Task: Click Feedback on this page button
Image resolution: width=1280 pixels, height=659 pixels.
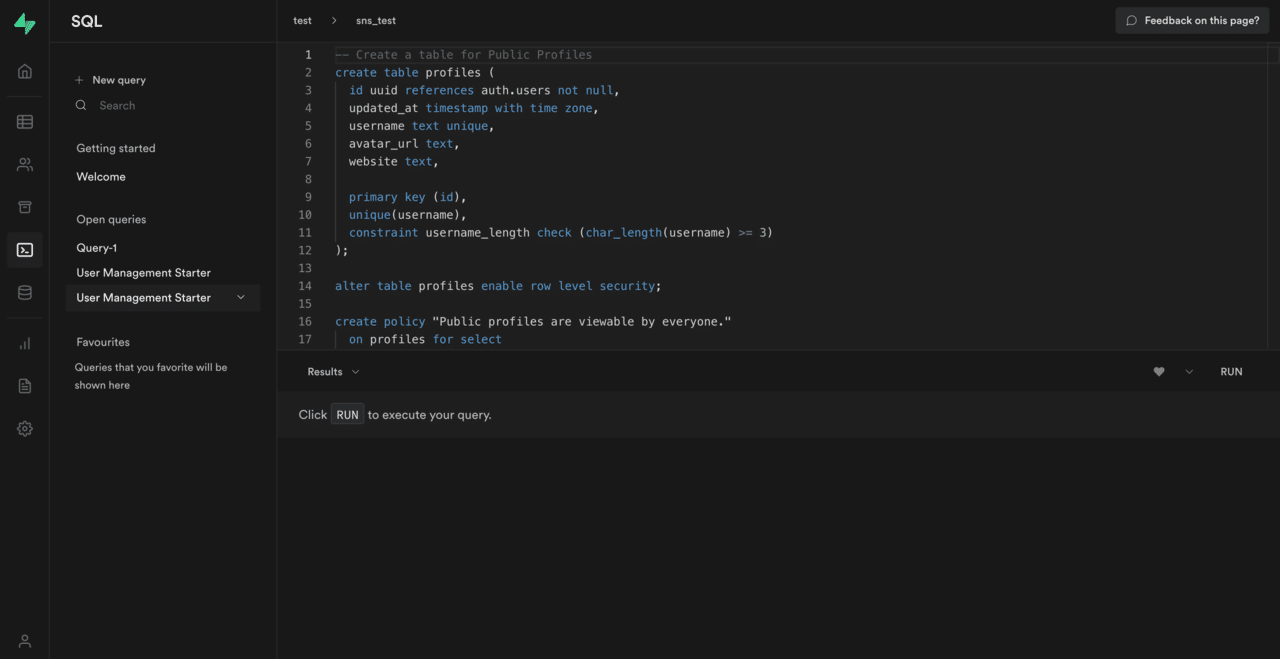Action: click(1192, 20)
